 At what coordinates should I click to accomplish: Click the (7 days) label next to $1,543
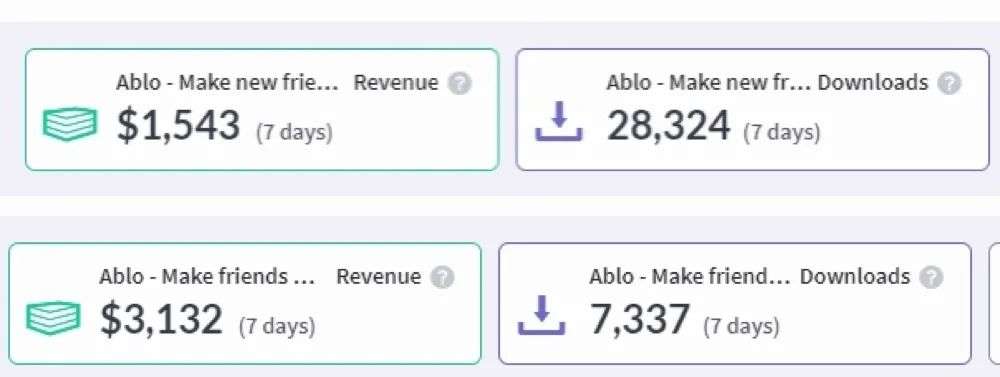[294, 133]
